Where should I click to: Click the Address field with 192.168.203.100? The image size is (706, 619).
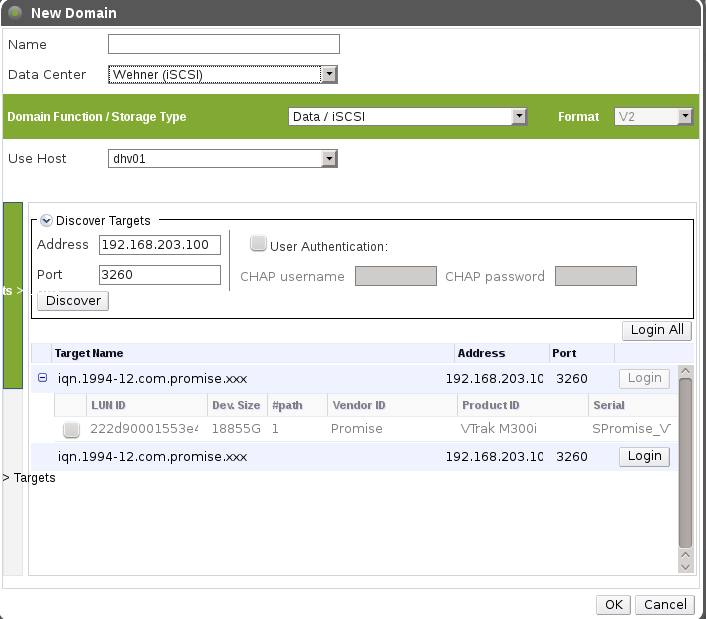click(160, 245)
